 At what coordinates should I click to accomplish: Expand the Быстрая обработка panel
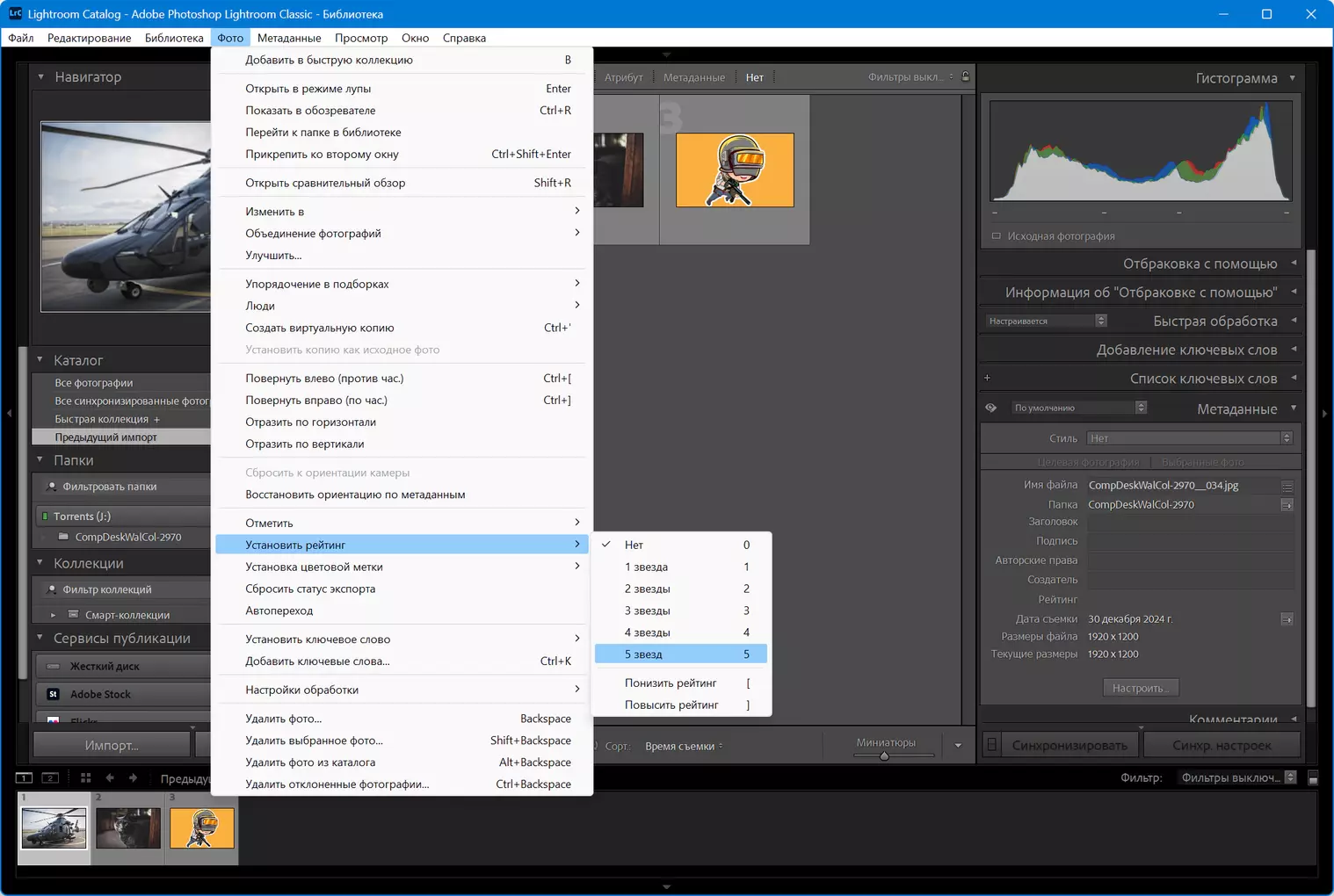(x=1294, y=321)
